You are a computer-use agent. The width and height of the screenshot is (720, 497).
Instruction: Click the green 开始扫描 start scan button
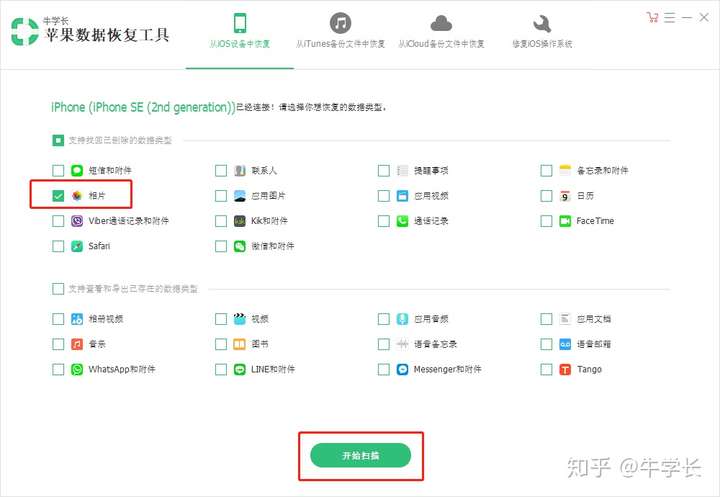tap(360, 455)
